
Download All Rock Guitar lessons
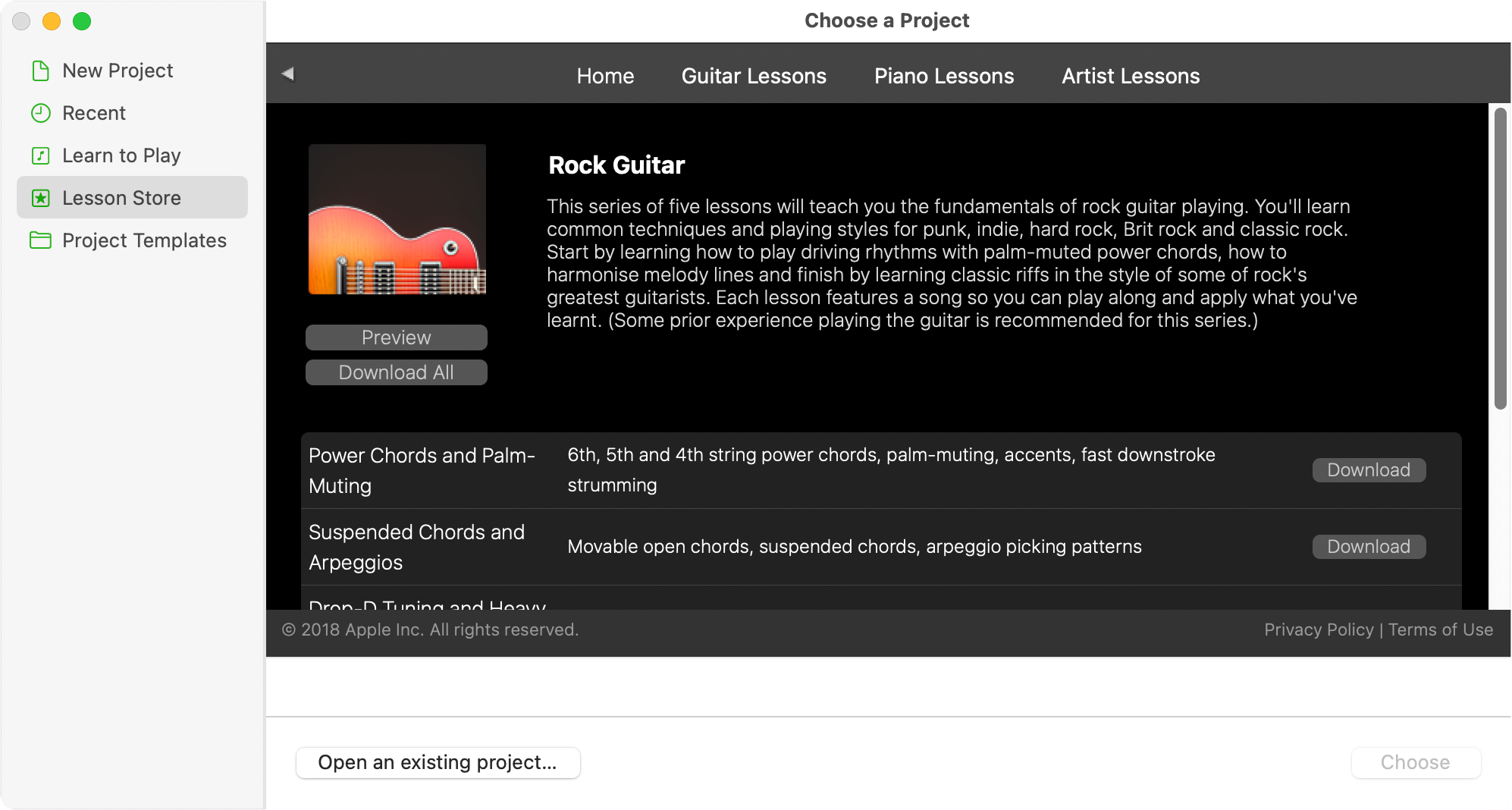[x=397, y=372]
